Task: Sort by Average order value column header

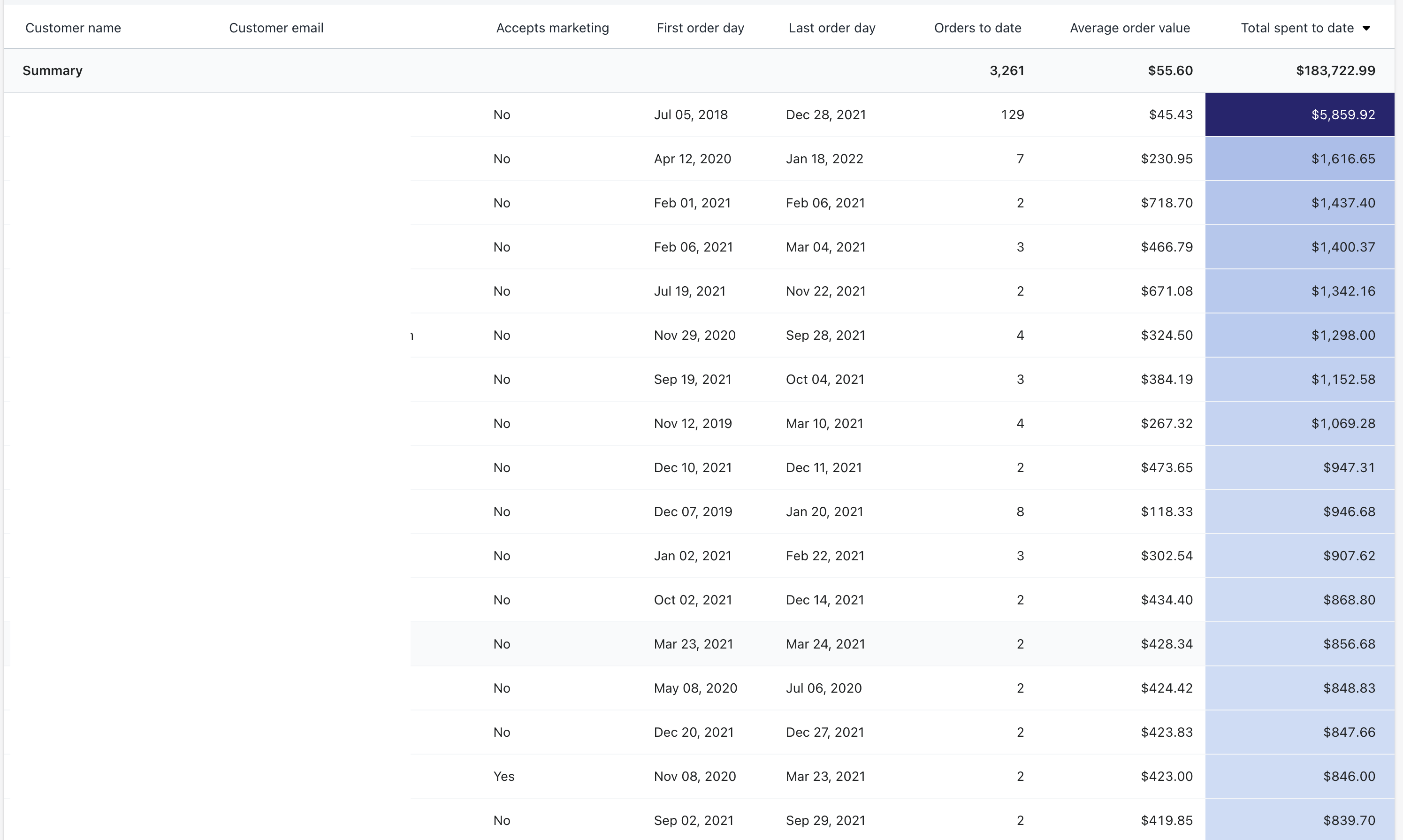Action: tap(1129, 28)
